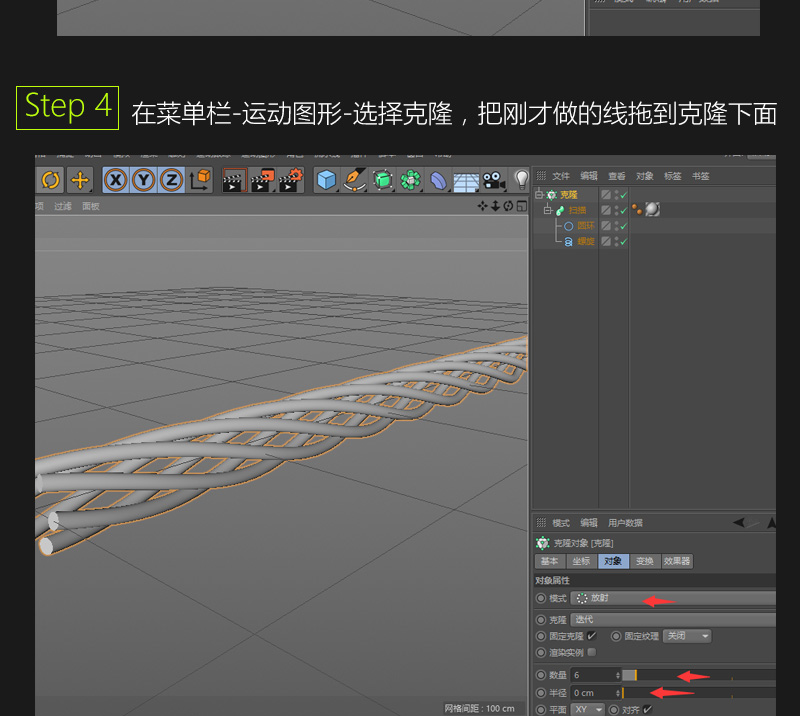Open object manager 文件 menu
Image resolution: width=800 pixels, height=716 pixels.
click(560, 176)
